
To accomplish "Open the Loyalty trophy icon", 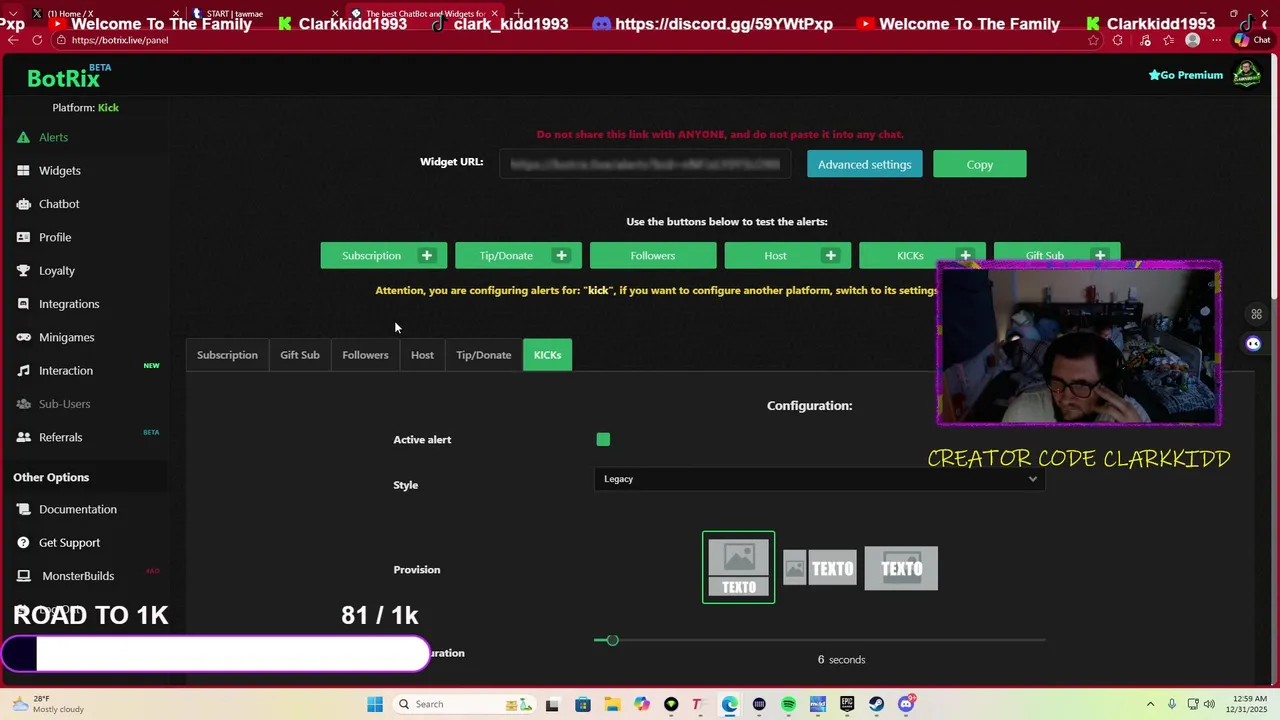I will click(x=23, y=271).
